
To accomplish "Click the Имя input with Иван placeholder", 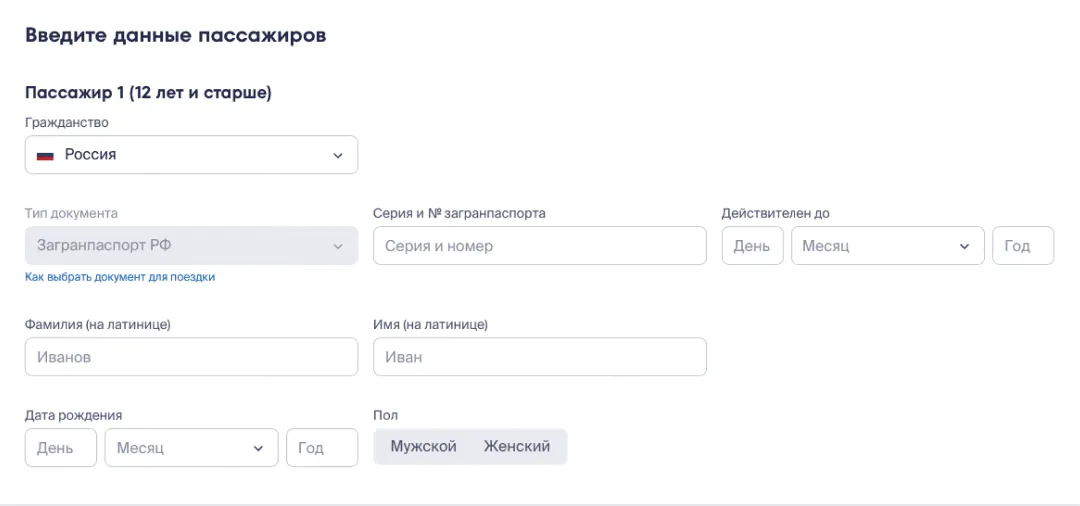I will (539, 357).
